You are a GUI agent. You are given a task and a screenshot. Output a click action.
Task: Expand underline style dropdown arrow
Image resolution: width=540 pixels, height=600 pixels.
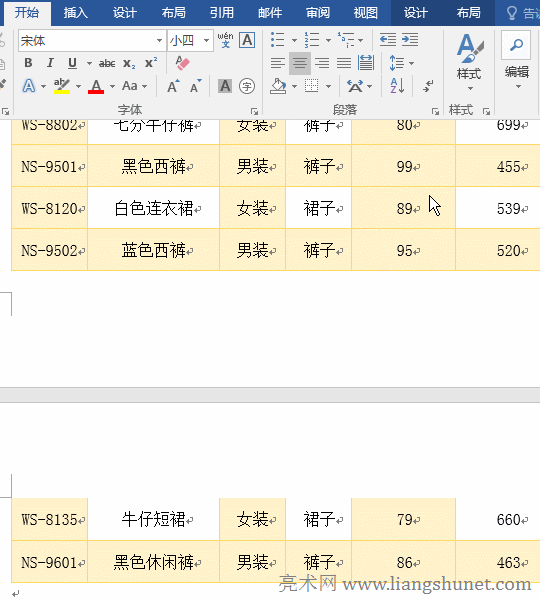[89, 63]
